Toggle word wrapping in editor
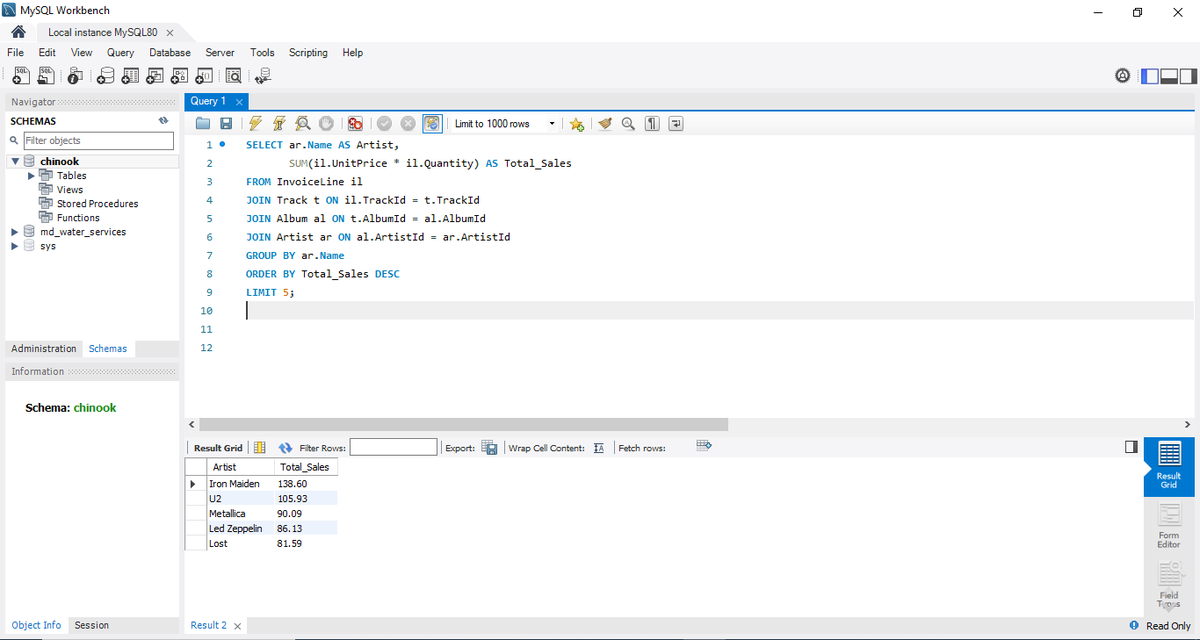The image size is (1200, 640). pyautogui.click(x=676, y=124)
